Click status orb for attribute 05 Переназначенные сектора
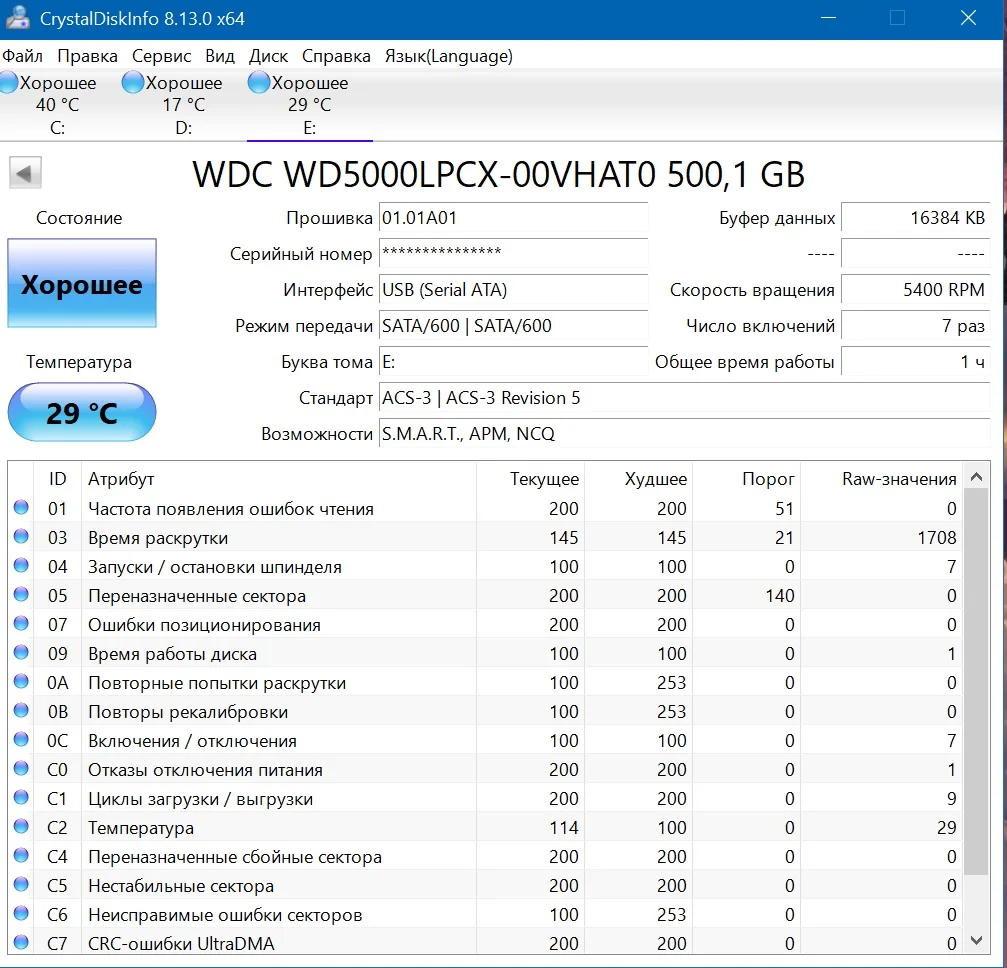 click(x=21, y=594)
